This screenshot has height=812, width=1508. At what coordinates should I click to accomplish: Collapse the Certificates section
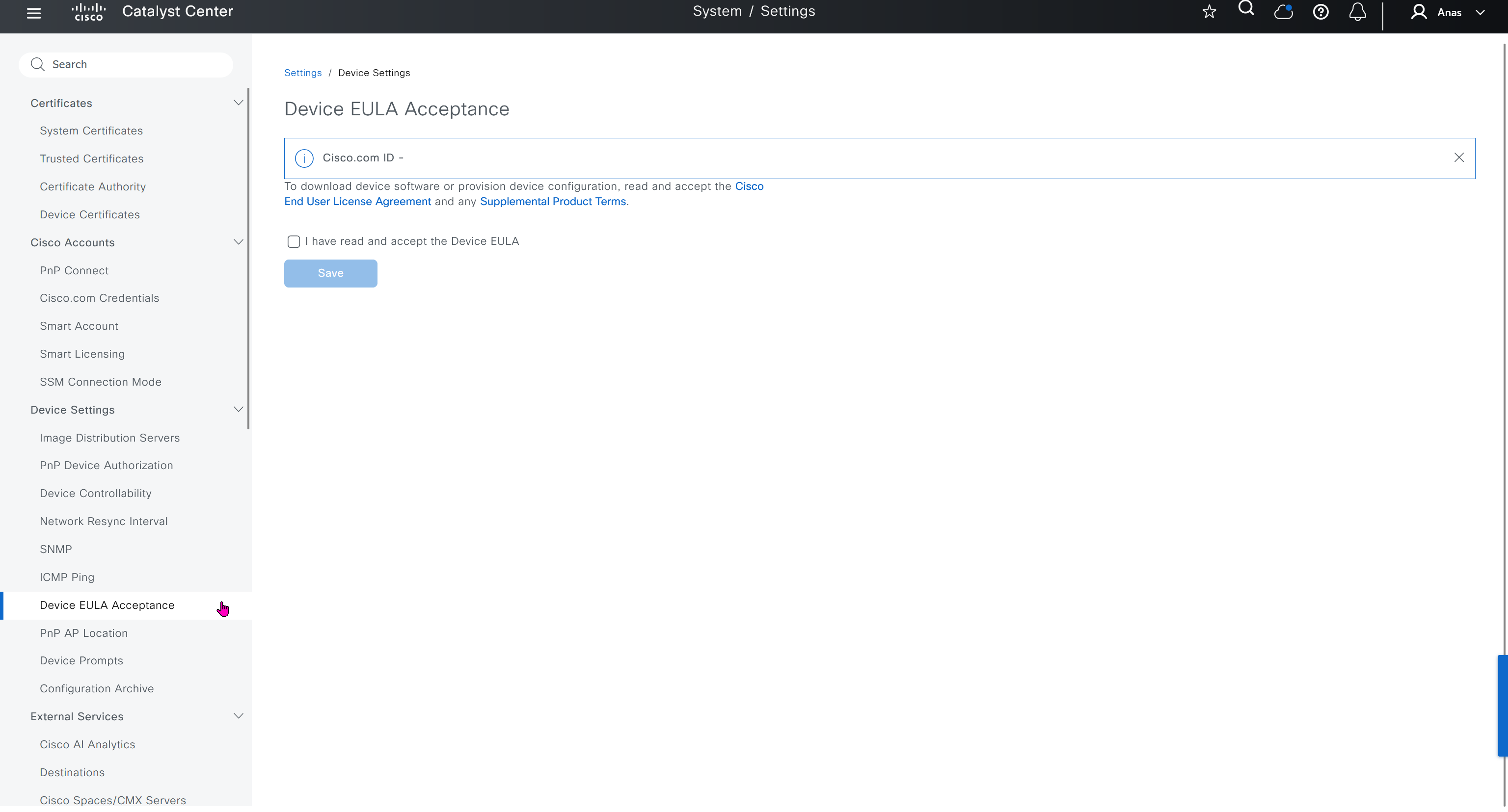point(238,103)
